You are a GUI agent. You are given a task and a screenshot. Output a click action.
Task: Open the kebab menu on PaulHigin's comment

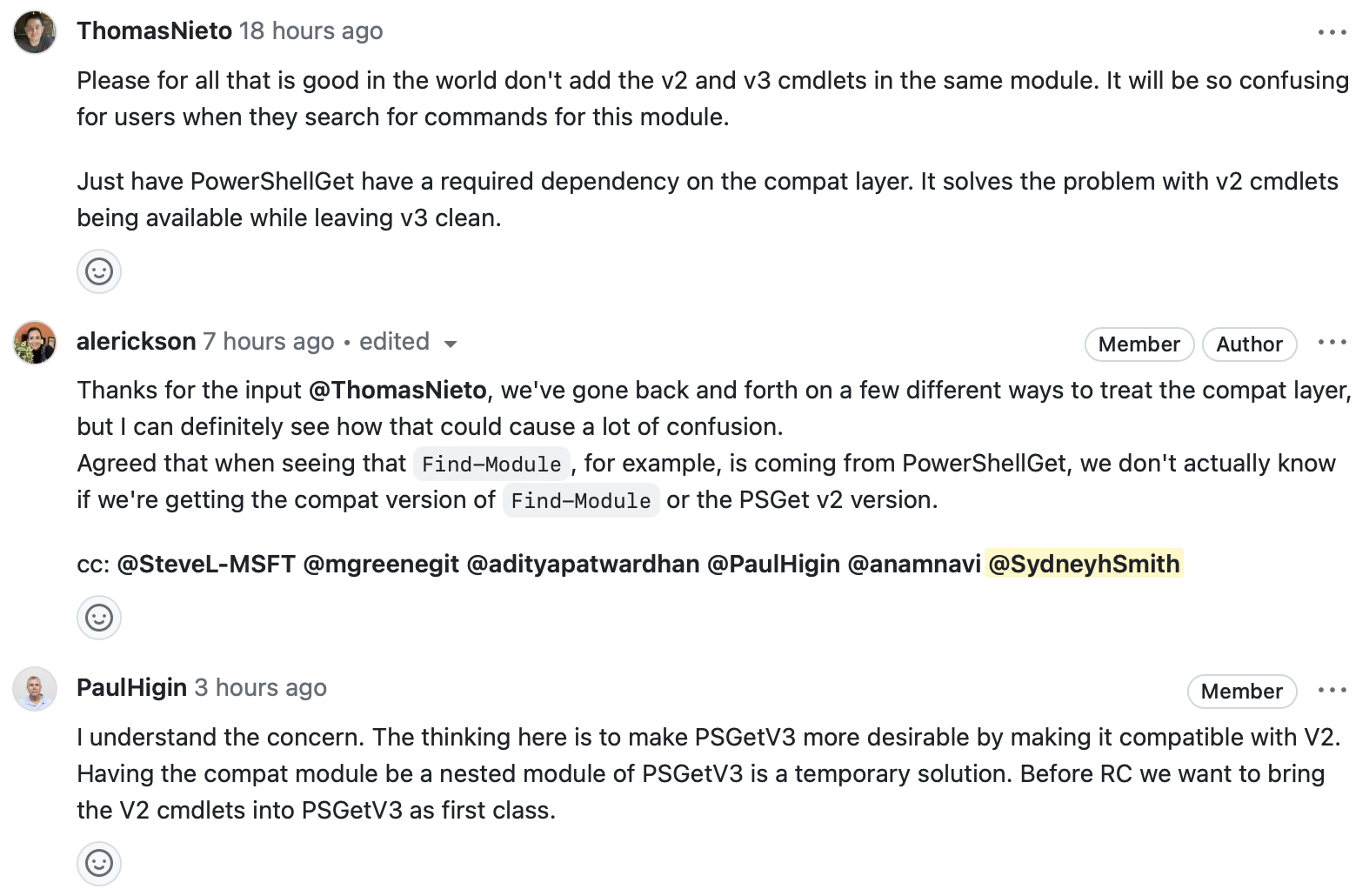click(1332, 690)
